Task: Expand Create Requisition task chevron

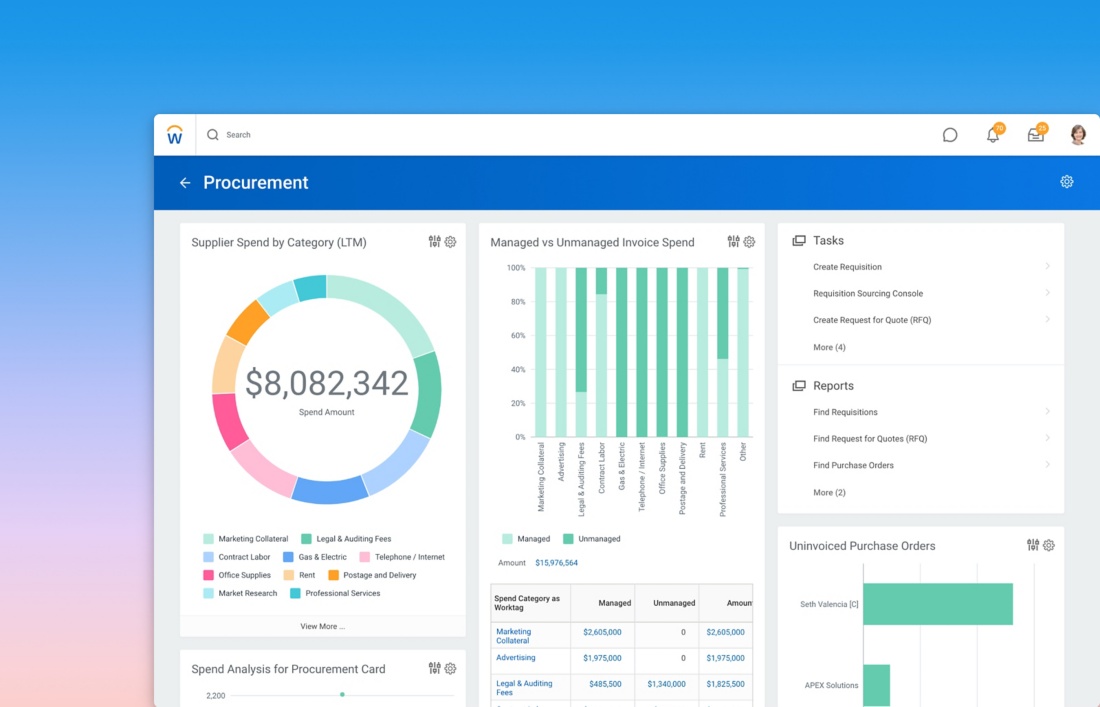Action: point(1047,266)
